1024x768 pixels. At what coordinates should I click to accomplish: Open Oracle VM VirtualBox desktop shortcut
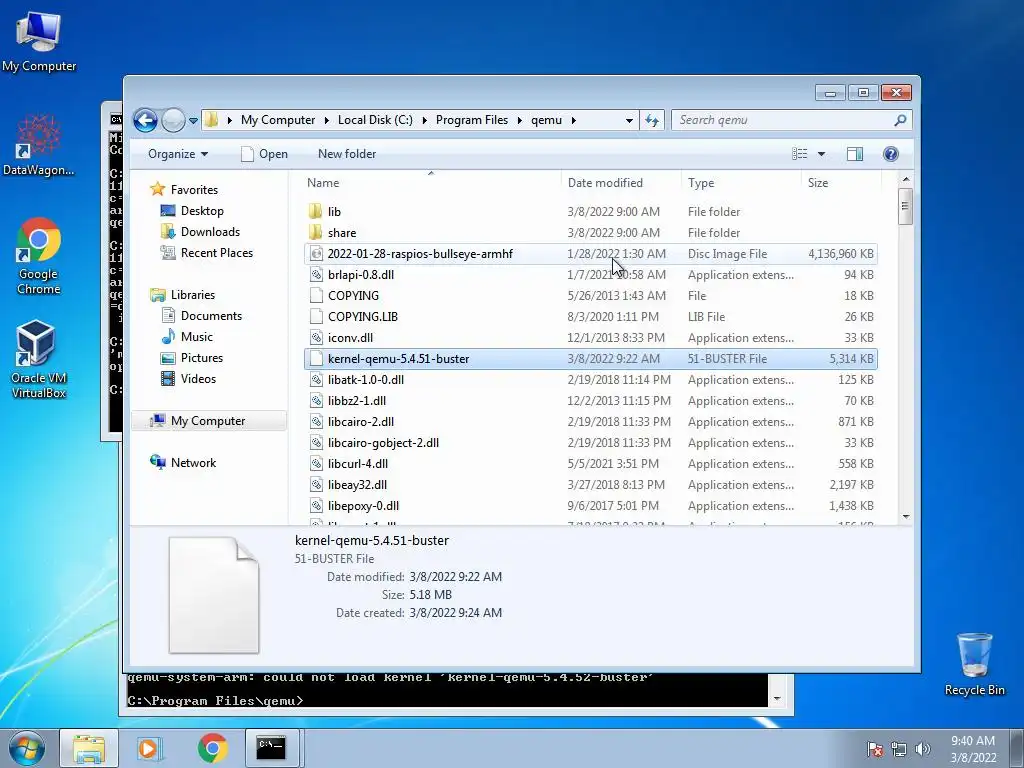[x=39, y=359]
